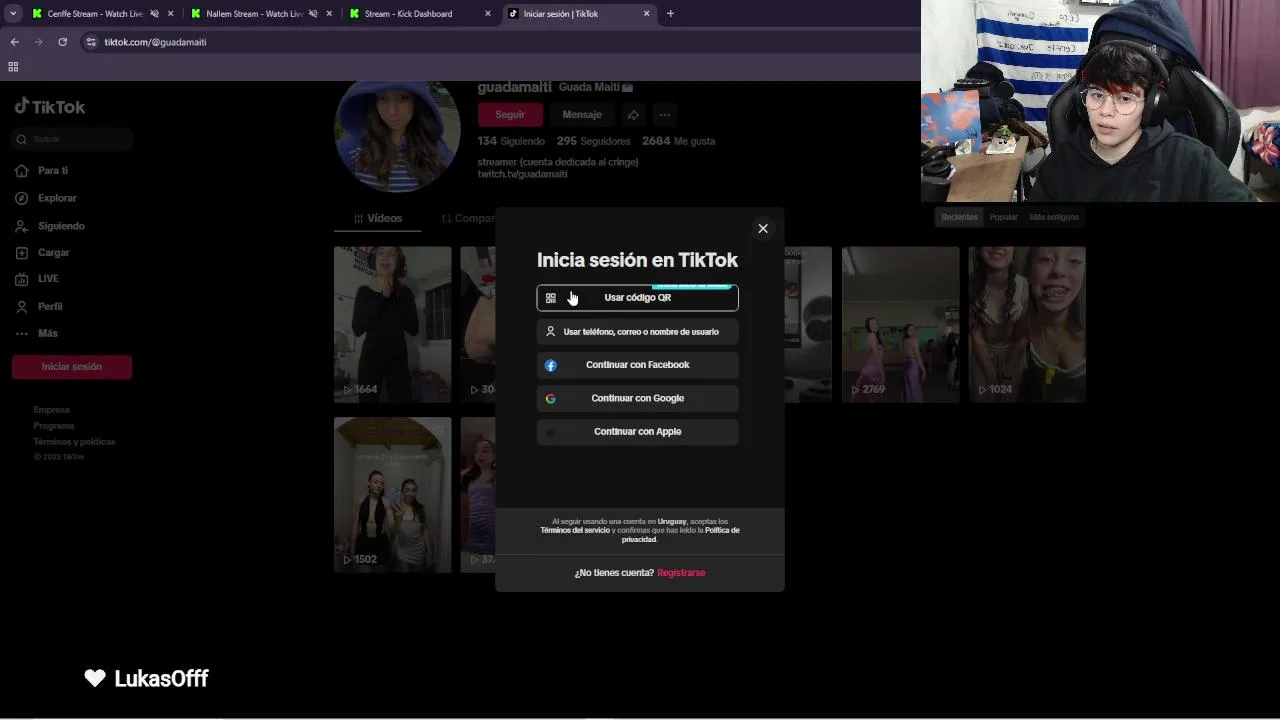The image size is (1280, 720).
Task: Click the Seguir button on profile
Action: pyautogui.click(x=510, y=114)
